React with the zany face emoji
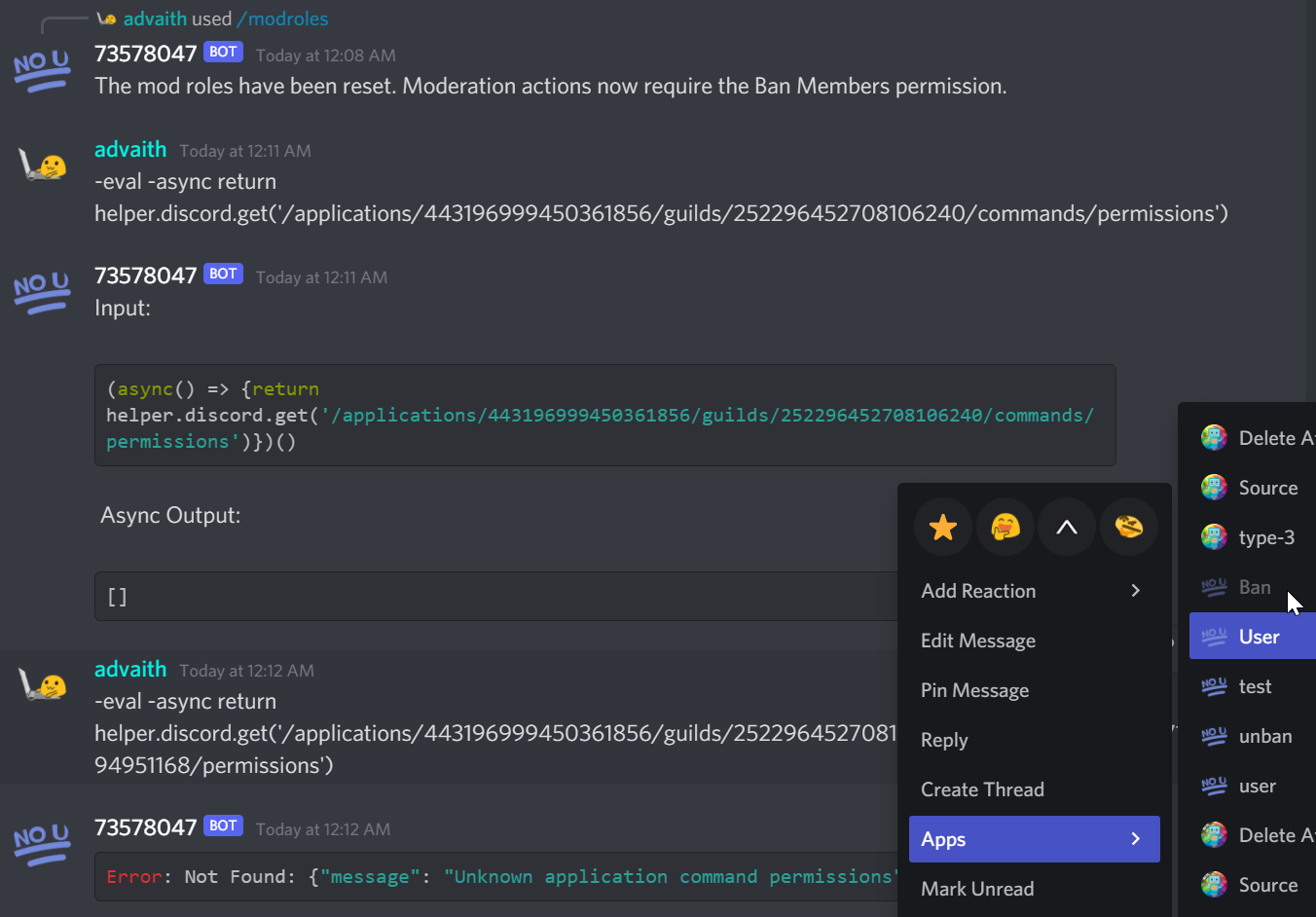The width and height of the screenshot is (1316, 917). tap(1129, 527)
